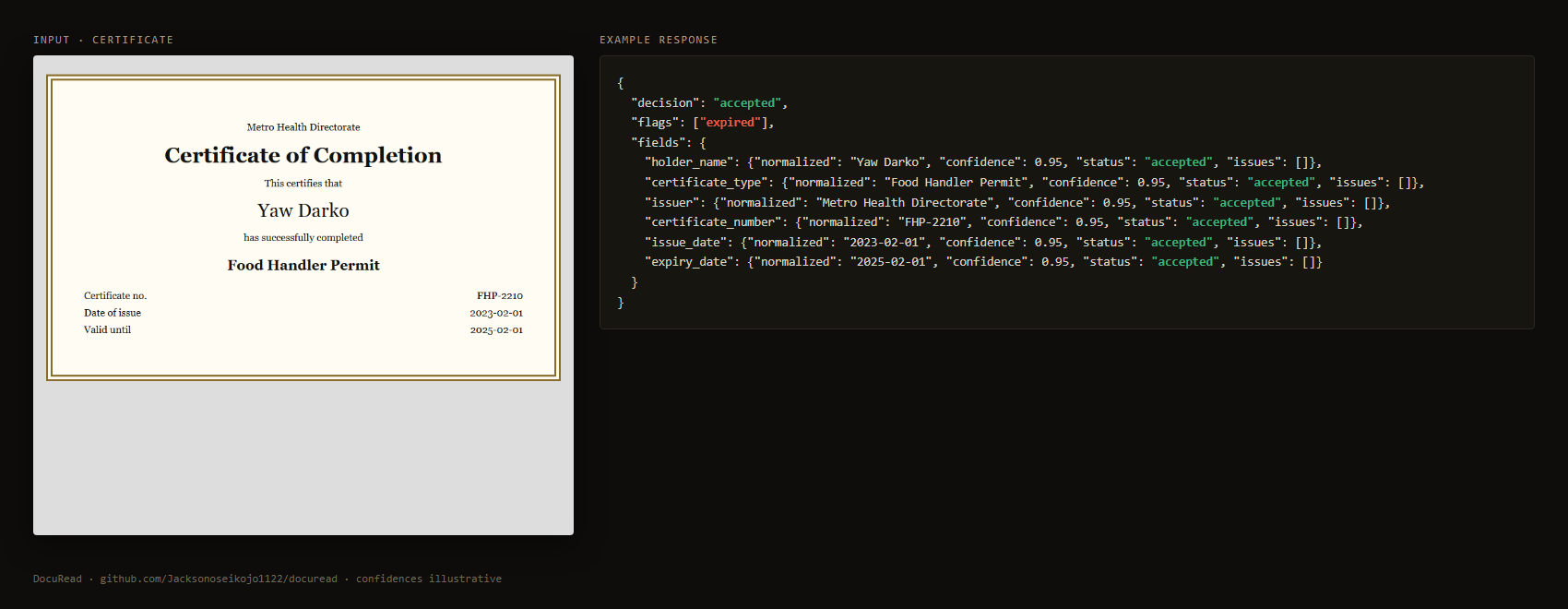The image size is (1568, 609).
Task: Select the certificate's issue date 2023-02-01
Action: tap(496, 313)
